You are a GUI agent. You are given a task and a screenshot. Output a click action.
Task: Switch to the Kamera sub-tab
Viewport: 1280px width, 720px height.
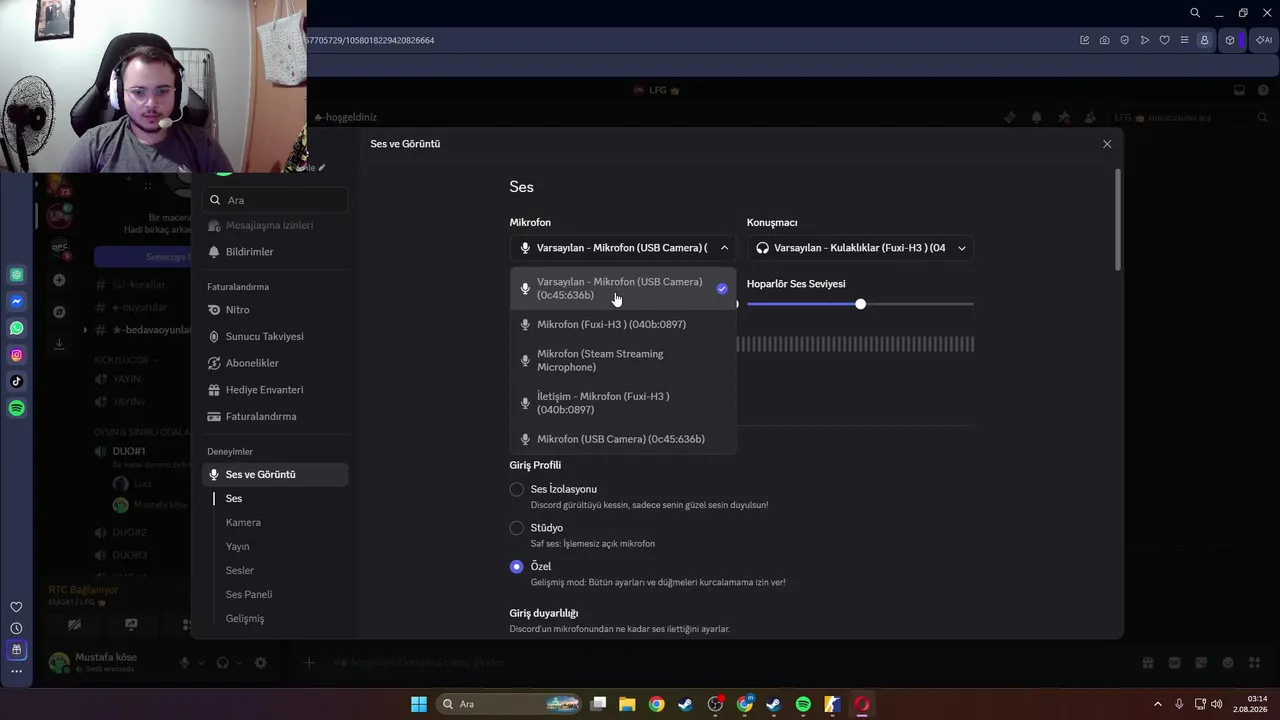(x=243, y=523)
